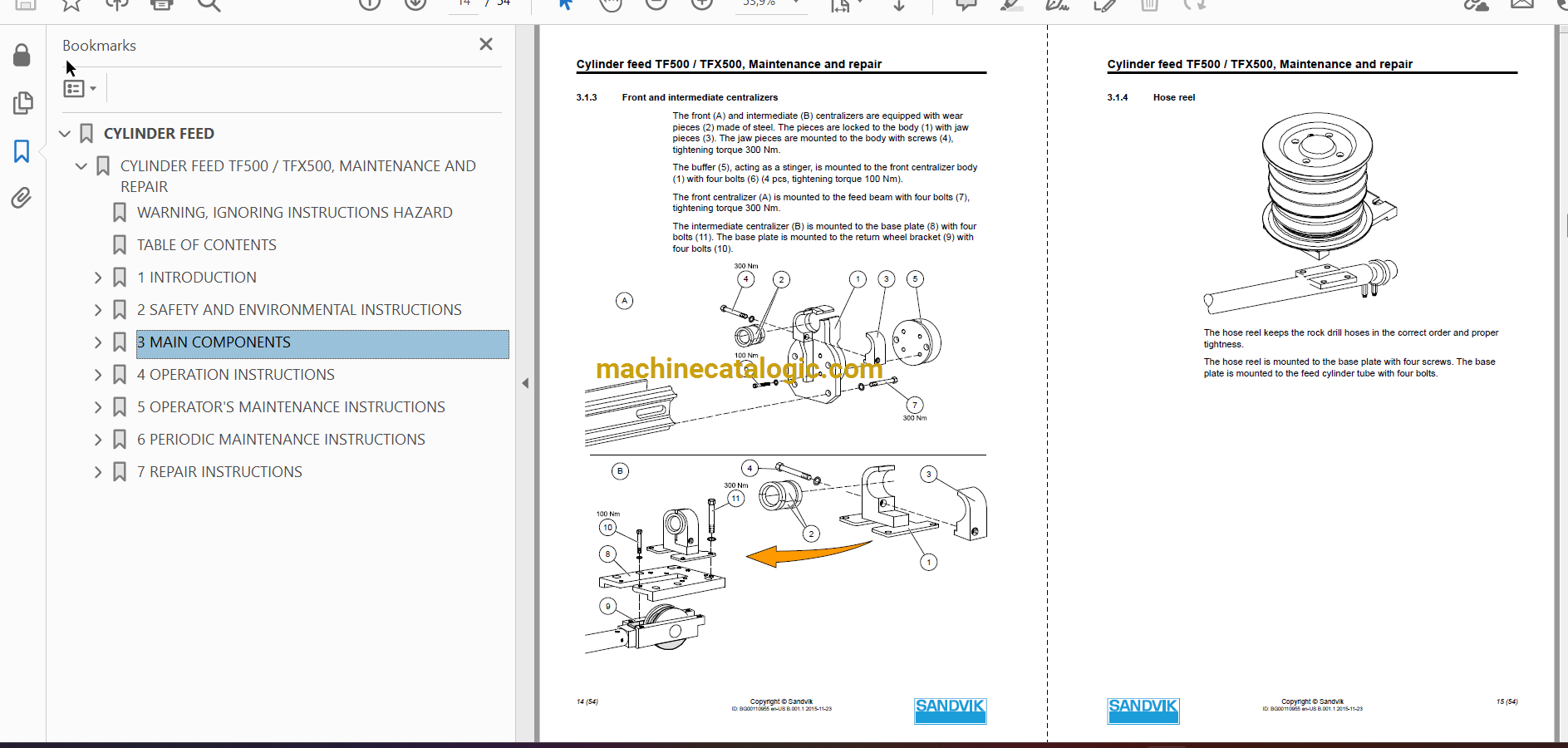Click the bookmark icon beside CYLINDER FEED TF500 / TFX500

tap(103, 166)
